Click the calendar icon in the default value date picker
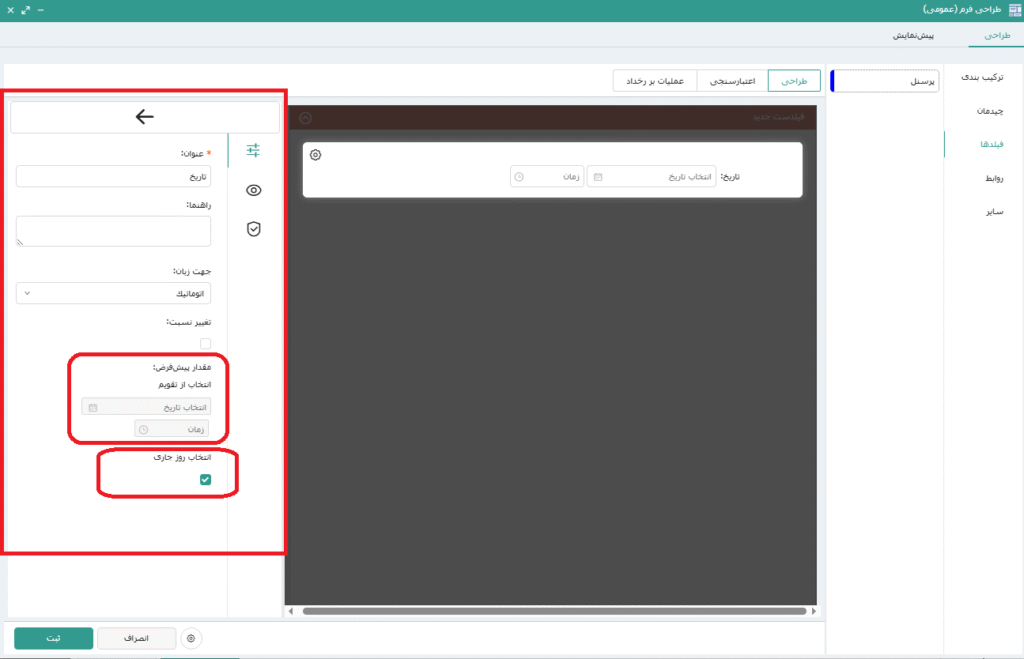This screenshot has height=659, width=1024. [93, 407]
